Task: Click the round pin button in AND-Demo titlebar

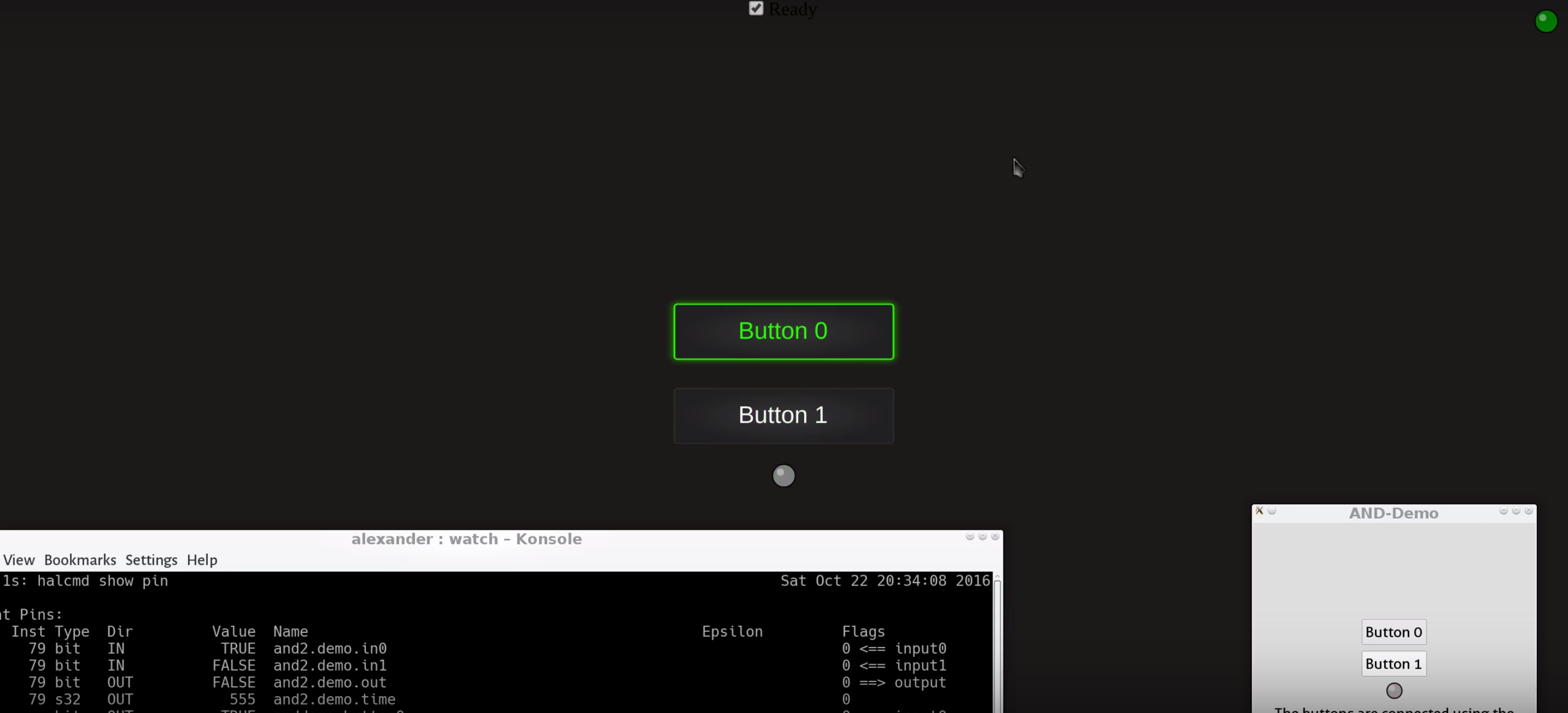Action: (x=1272, y=511)
